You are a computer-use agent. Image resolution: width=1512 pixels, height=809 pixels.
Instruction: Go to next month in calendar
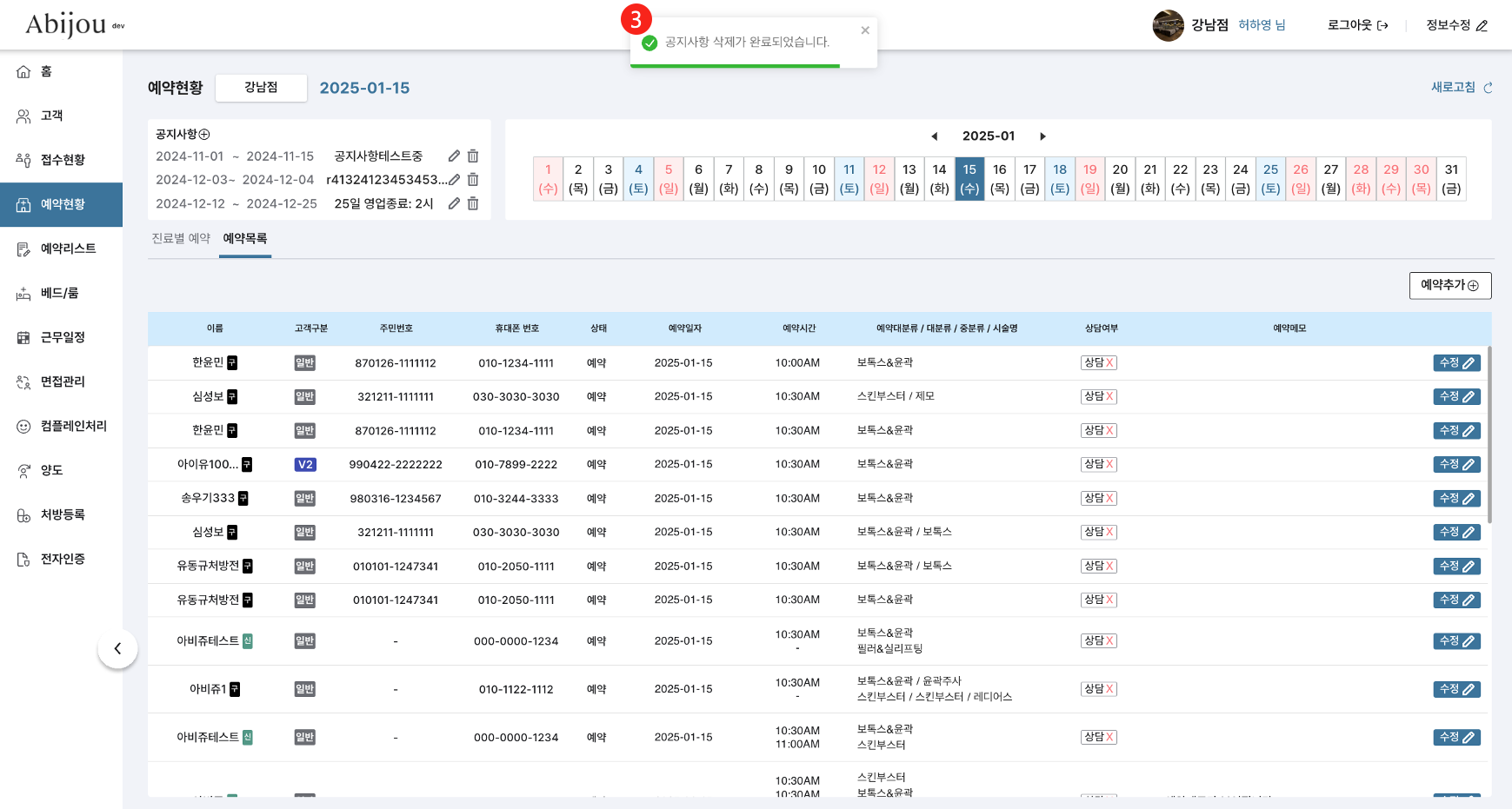click(x=1042, y=136)
